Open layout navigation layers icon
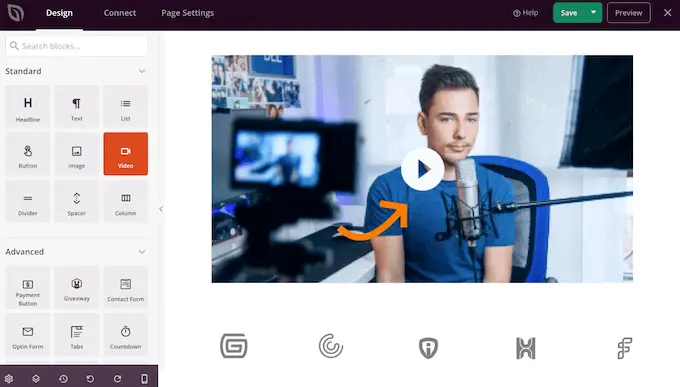Screen dimensions: 680x387 [36, 379]
